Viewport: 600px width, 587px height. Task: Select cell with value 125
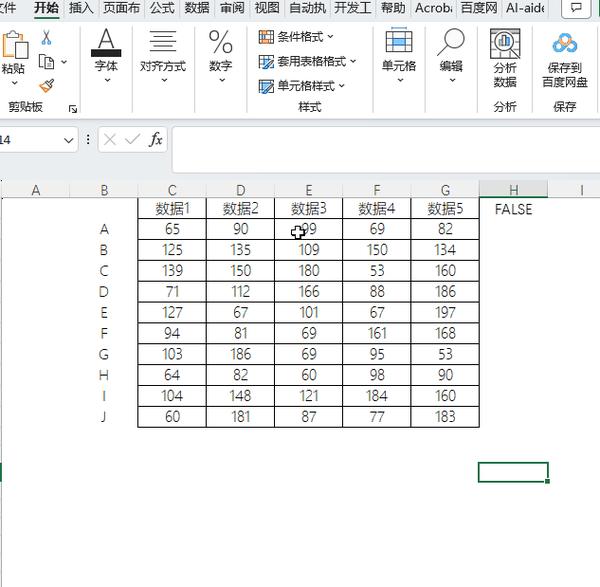[172, 250]
